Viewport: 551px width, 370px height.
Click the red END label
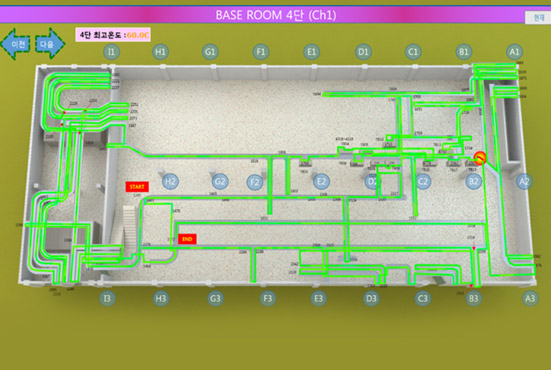pyautogui.click(x=187, y=239)
